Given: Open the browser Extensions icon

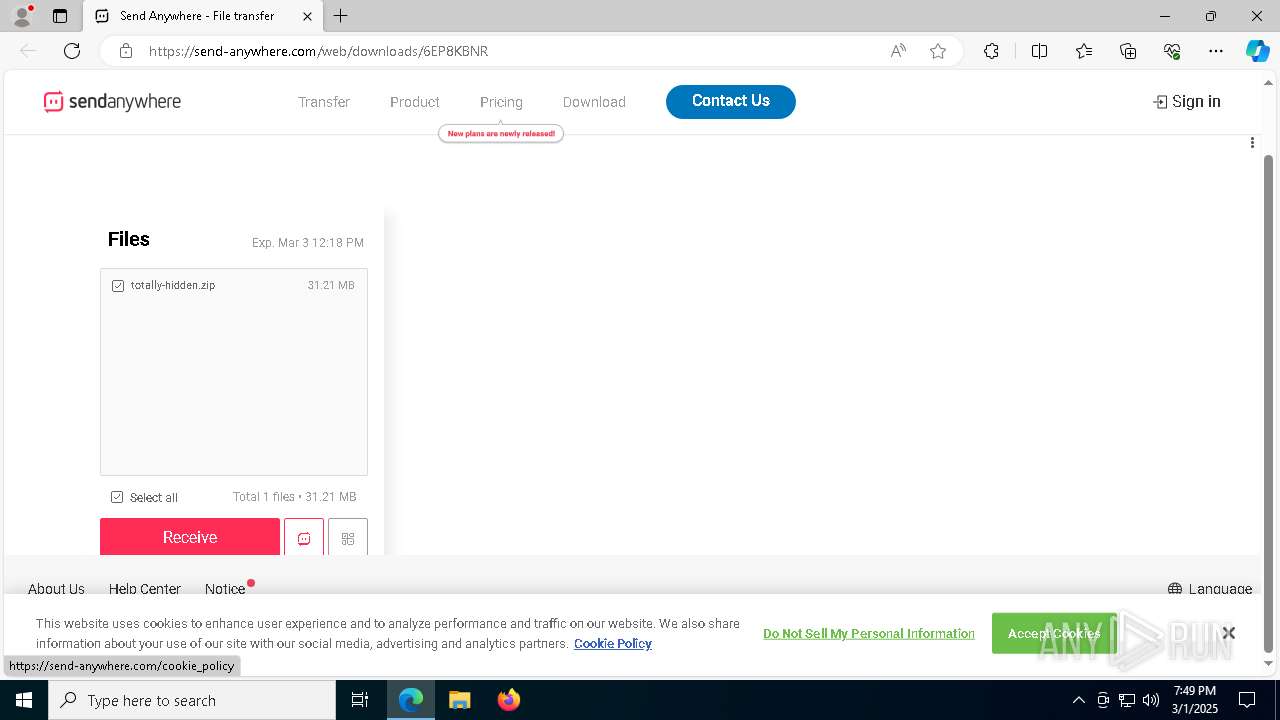Looking at the screenshot, I should click(x=991, y=51).
